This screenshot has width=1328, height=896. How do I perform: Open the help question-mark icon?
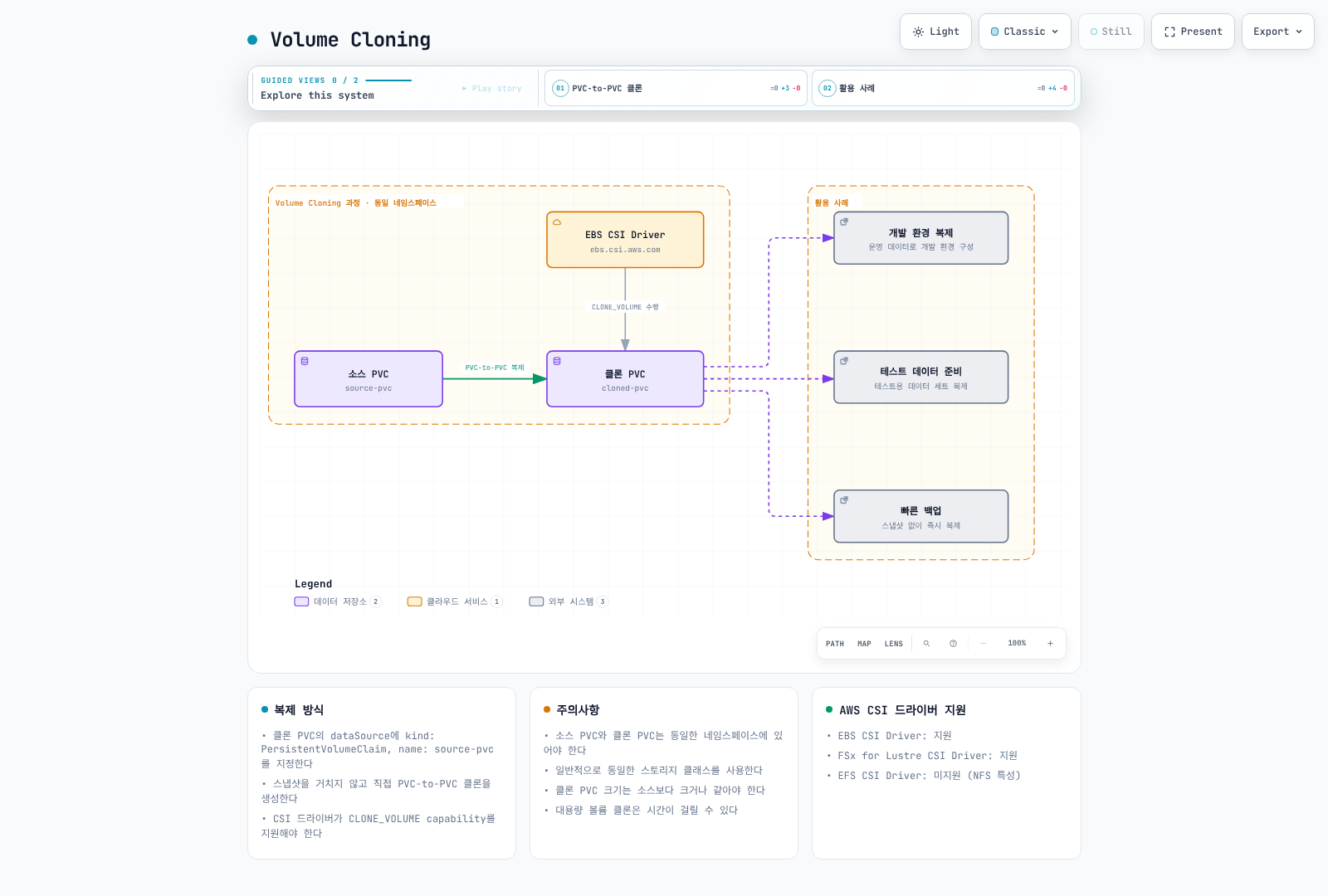coord(953,644)
